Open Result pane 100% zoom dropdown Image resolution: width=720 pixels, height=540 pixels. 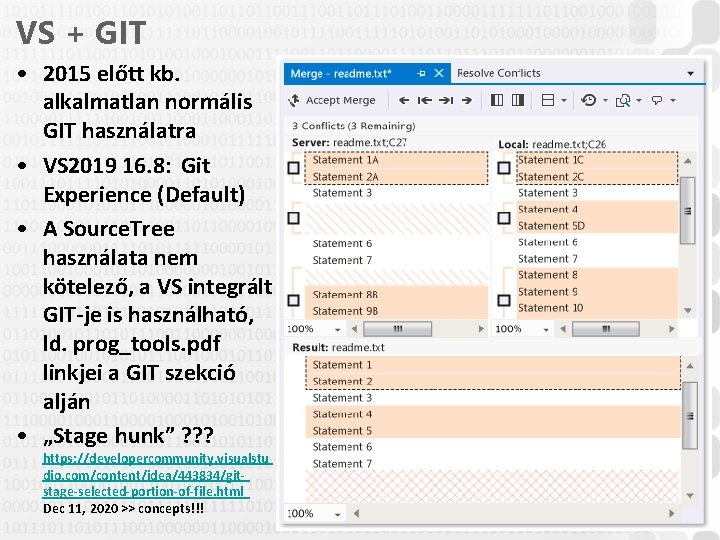[338, 515]
